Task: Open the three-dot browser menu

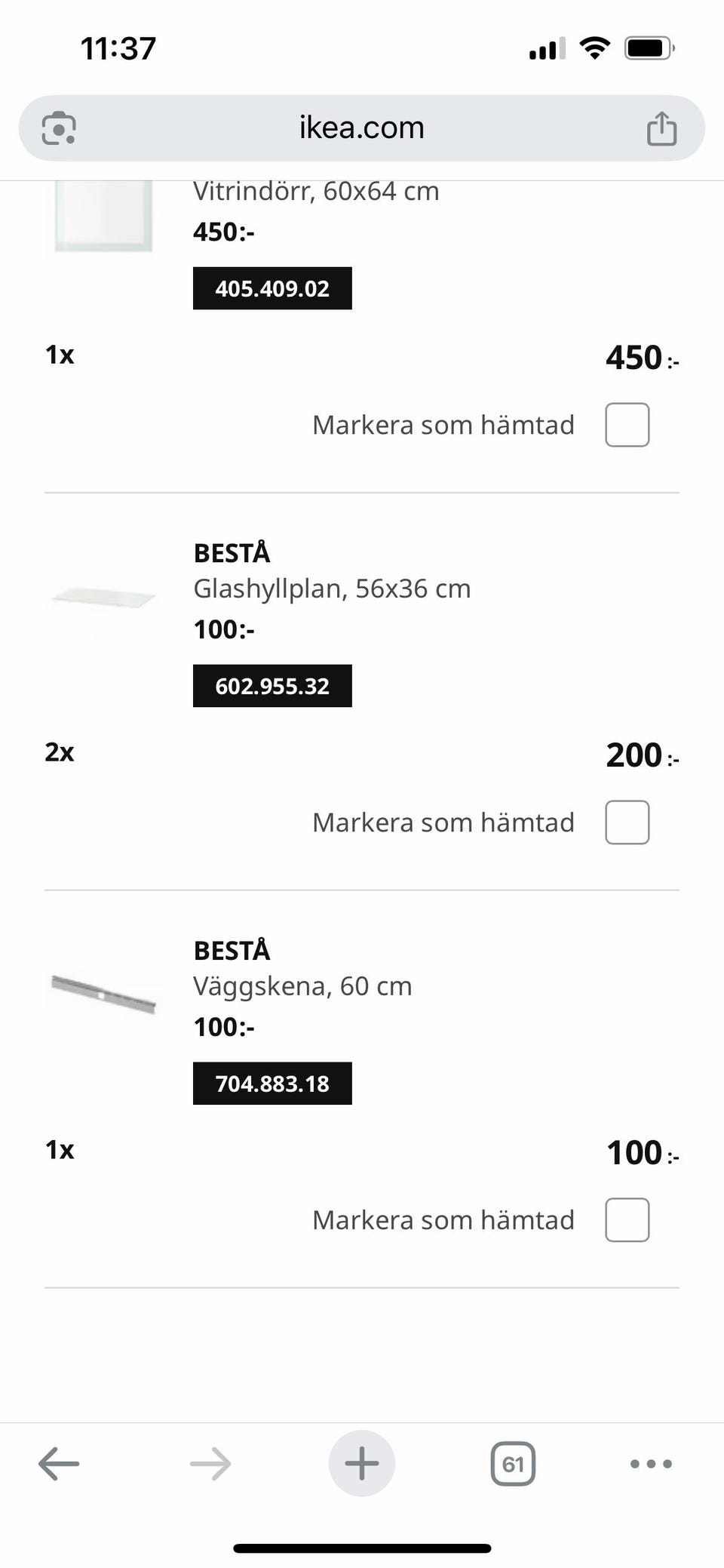Action: point(651,1464)
